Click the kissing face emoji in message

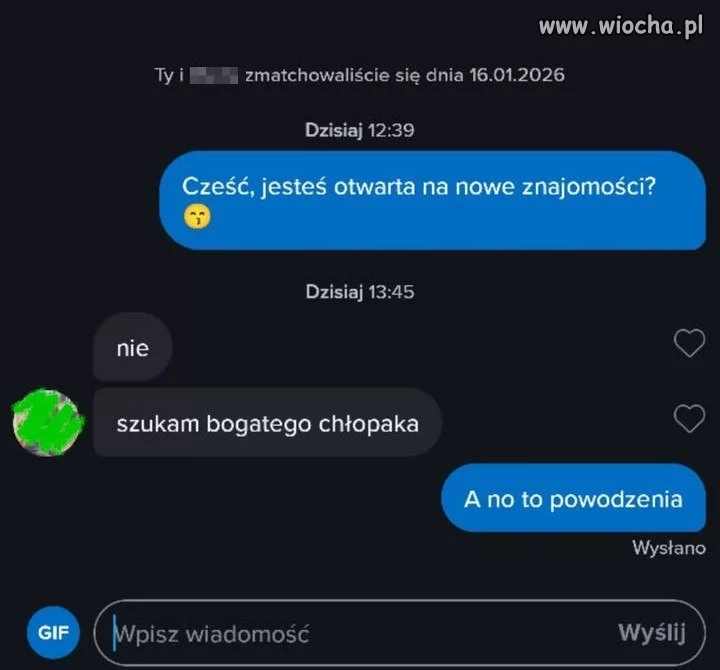[x=197, y=217]
